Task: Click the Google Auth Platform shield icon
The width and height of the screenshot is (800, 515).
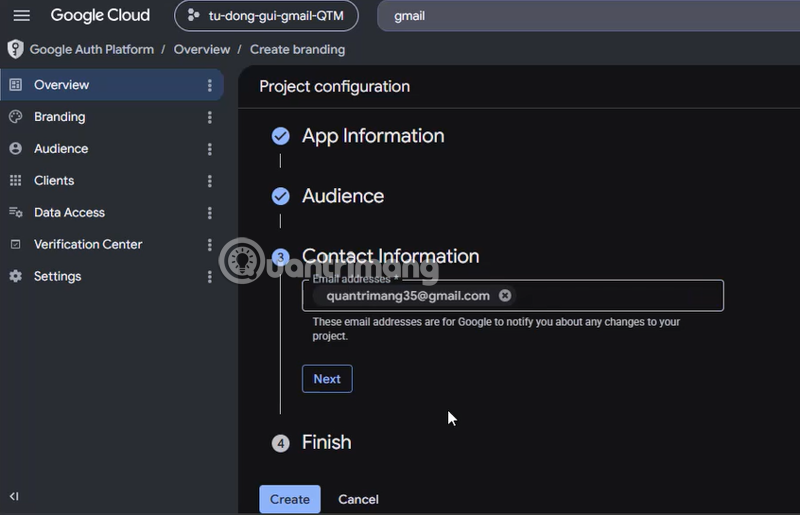Action: (15, 49)
